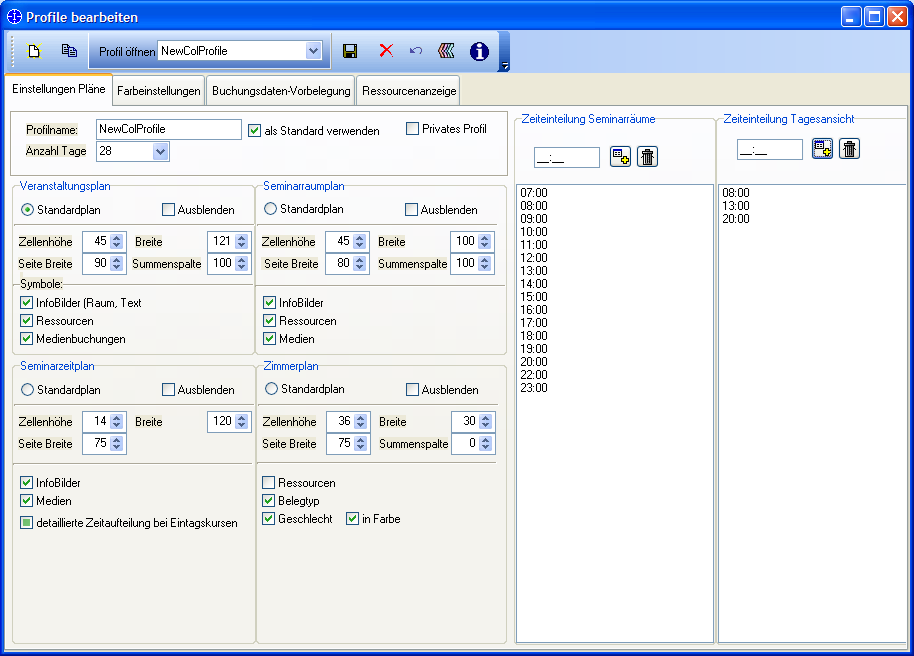
Task: Add time entry to Zeiteinteilung Seminarräume
Action: pos(620,156)
